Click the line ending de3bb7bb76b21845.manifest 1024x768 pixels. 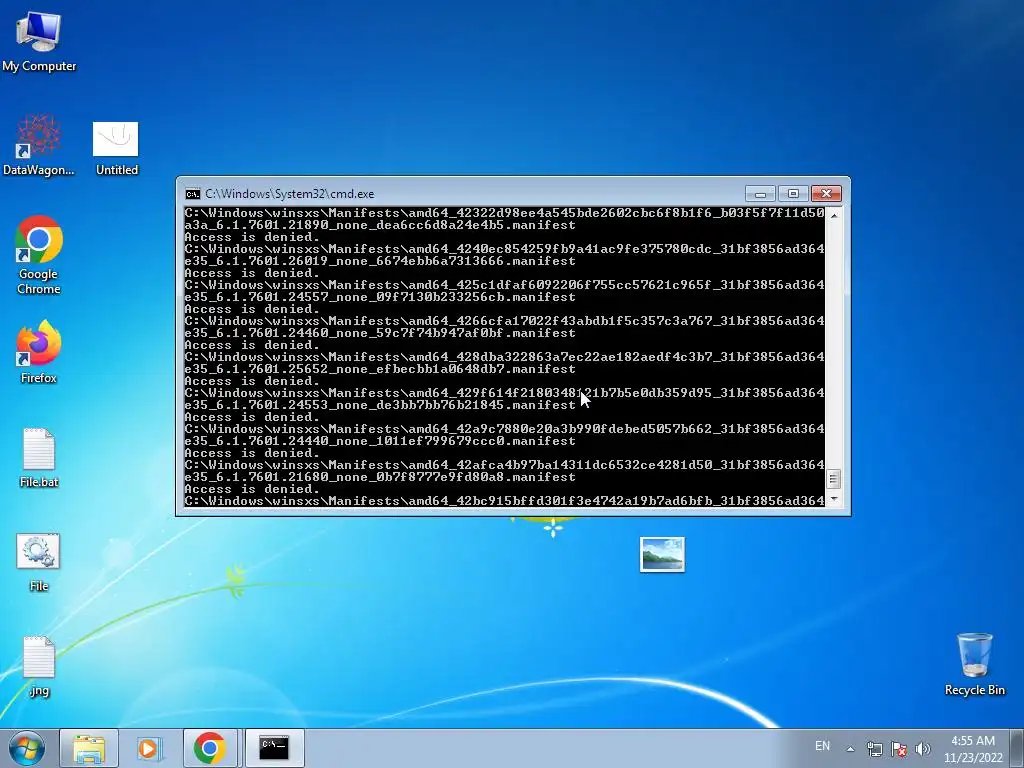[x=380, y=405]
